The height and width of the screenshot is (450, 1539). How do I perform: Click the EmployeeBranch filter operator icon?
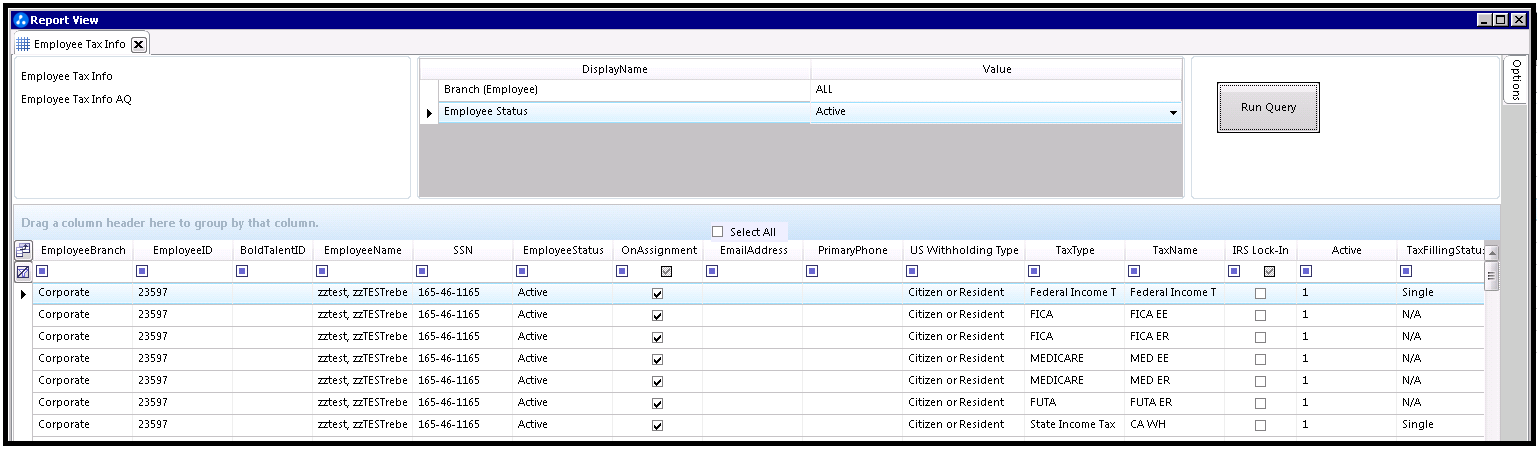[x=42, y=271]
